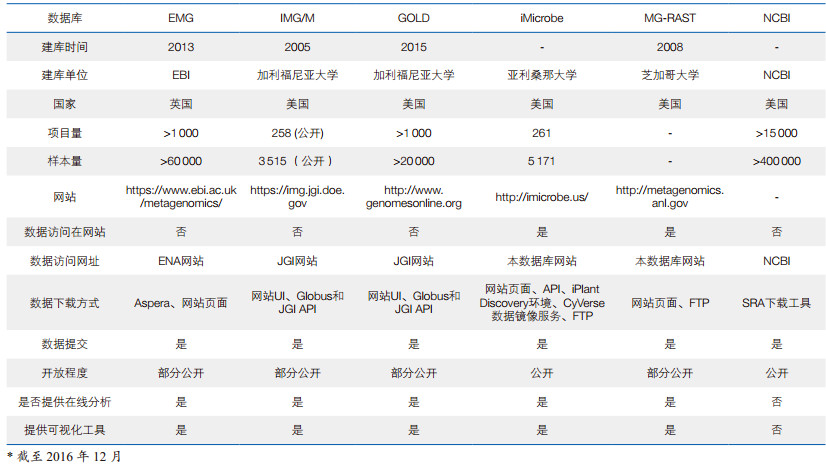Click the 提供可视化工具 row label

coord(65,430)
